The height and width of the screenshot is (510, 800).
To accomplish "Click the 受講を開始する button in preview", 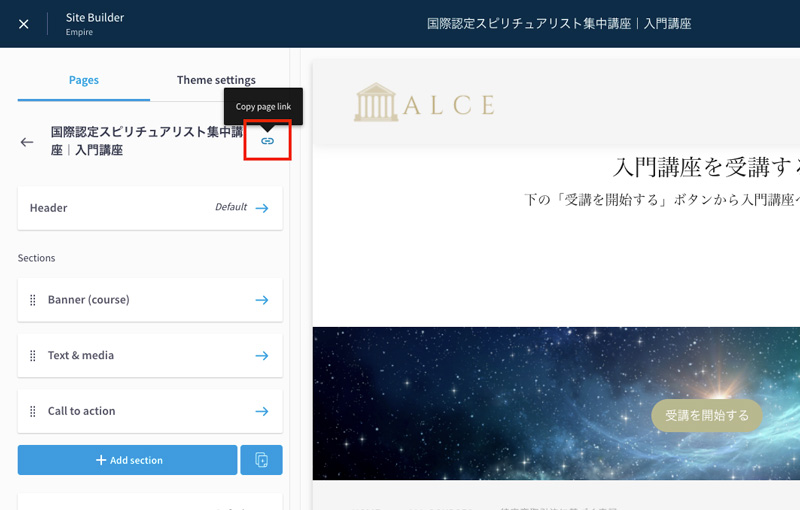I will 706,415.
